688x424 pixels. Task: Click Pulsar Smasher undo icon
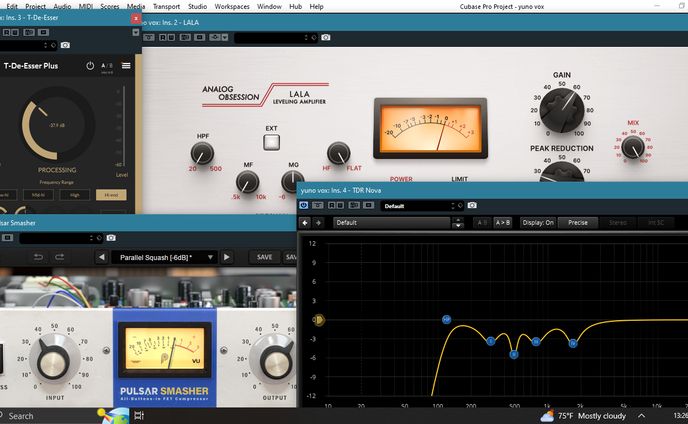tap(39, 257)
